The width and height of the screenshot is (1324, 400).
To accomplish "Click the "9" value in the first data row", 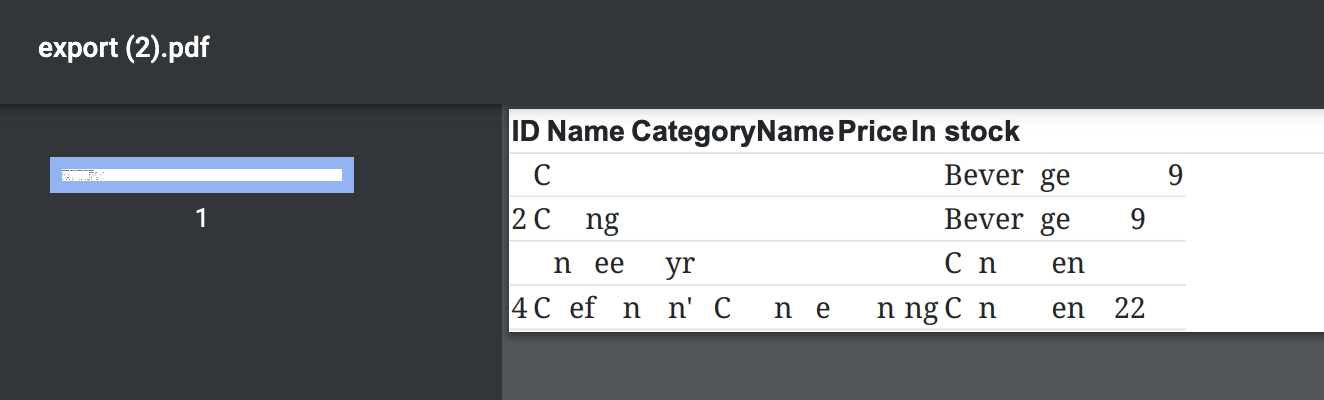I will click(1175, 176).
